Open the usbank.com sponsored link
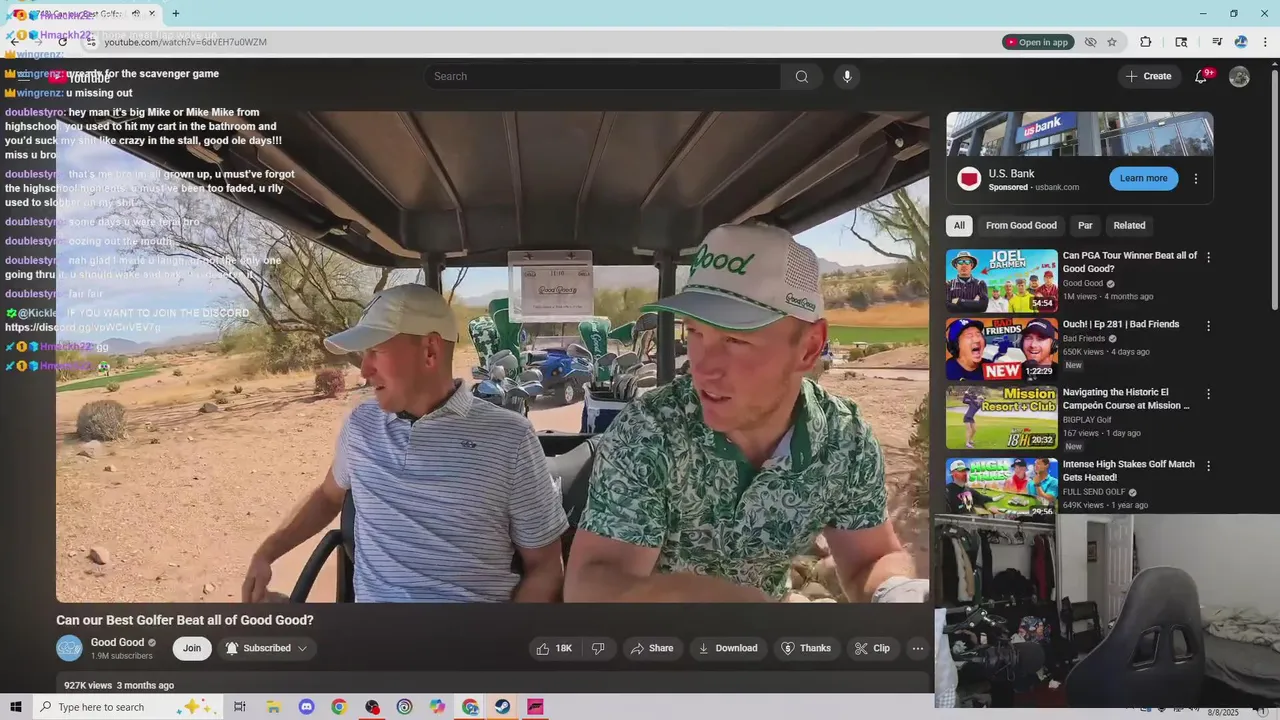This screenshot has width=1280, height=720. [1057, 187]
